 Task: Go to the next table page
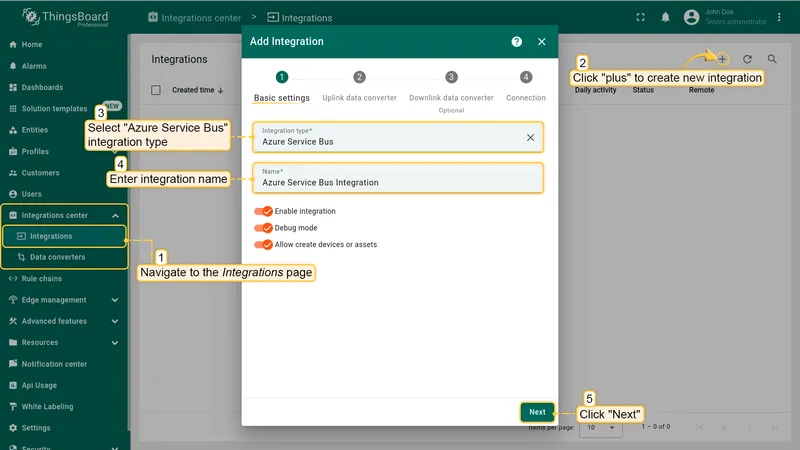tap(749, 427)
